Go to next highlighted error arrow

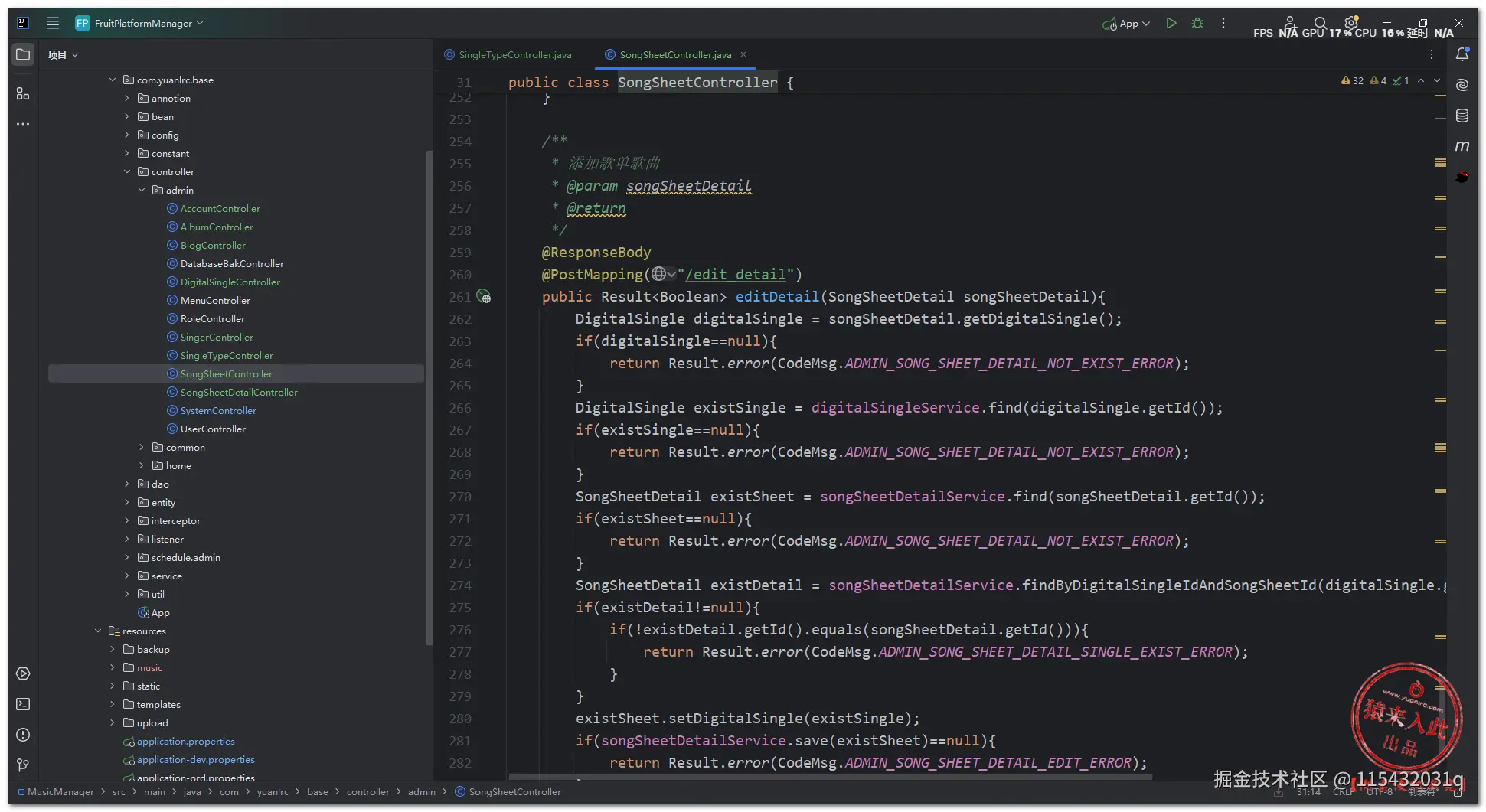(1437, 80)
